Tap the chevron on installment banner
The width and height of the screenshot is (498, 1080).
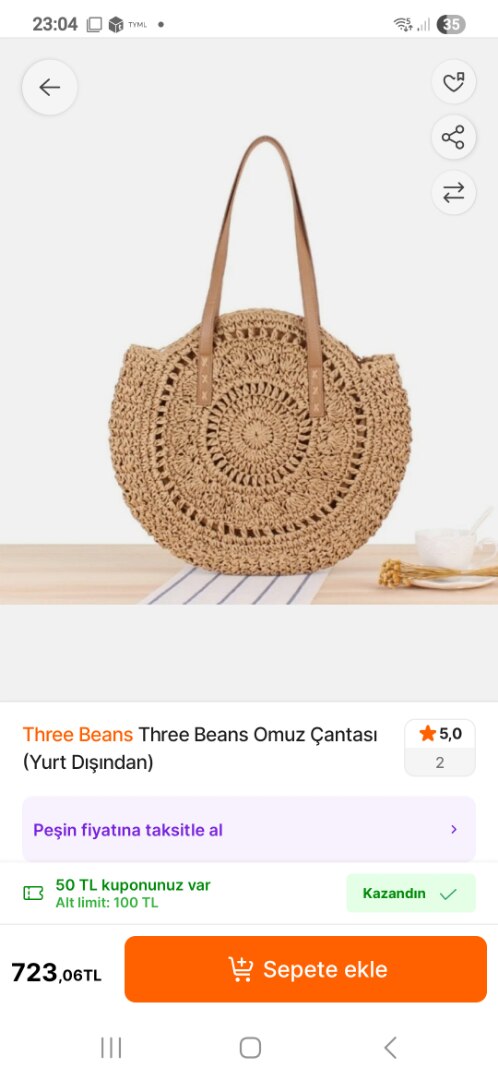(454, 829)
